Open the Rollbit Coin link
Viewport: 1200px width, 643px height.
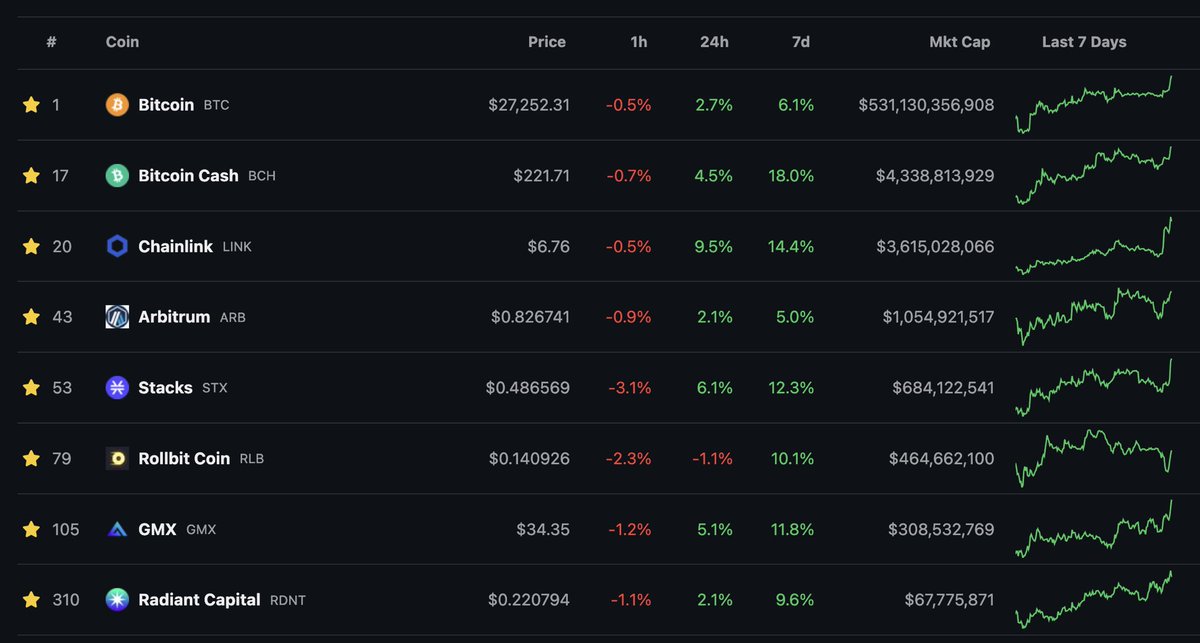tap(184, 458)
